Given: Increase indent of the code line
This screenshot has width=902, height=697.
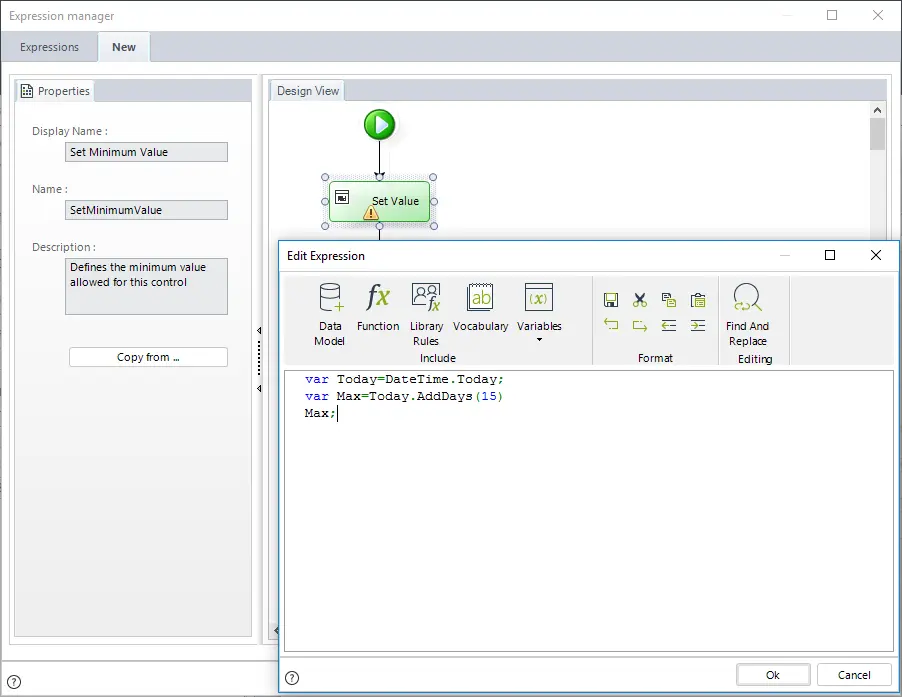Looking at the screenshot, I should tap(698, 325).
